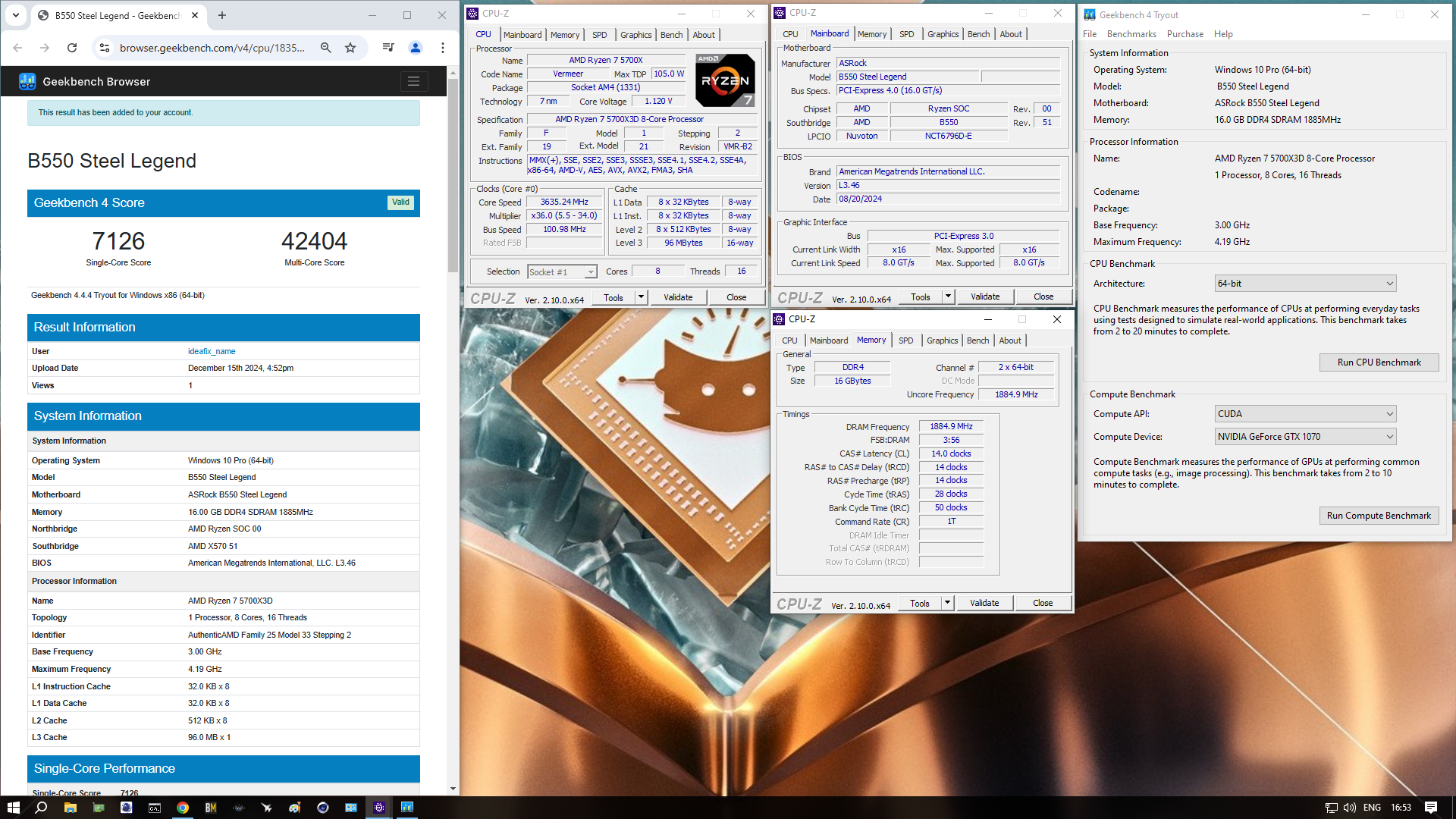
Task: Click Validate in CPU-Z CPU window
Action: click(x=678, y=297)
